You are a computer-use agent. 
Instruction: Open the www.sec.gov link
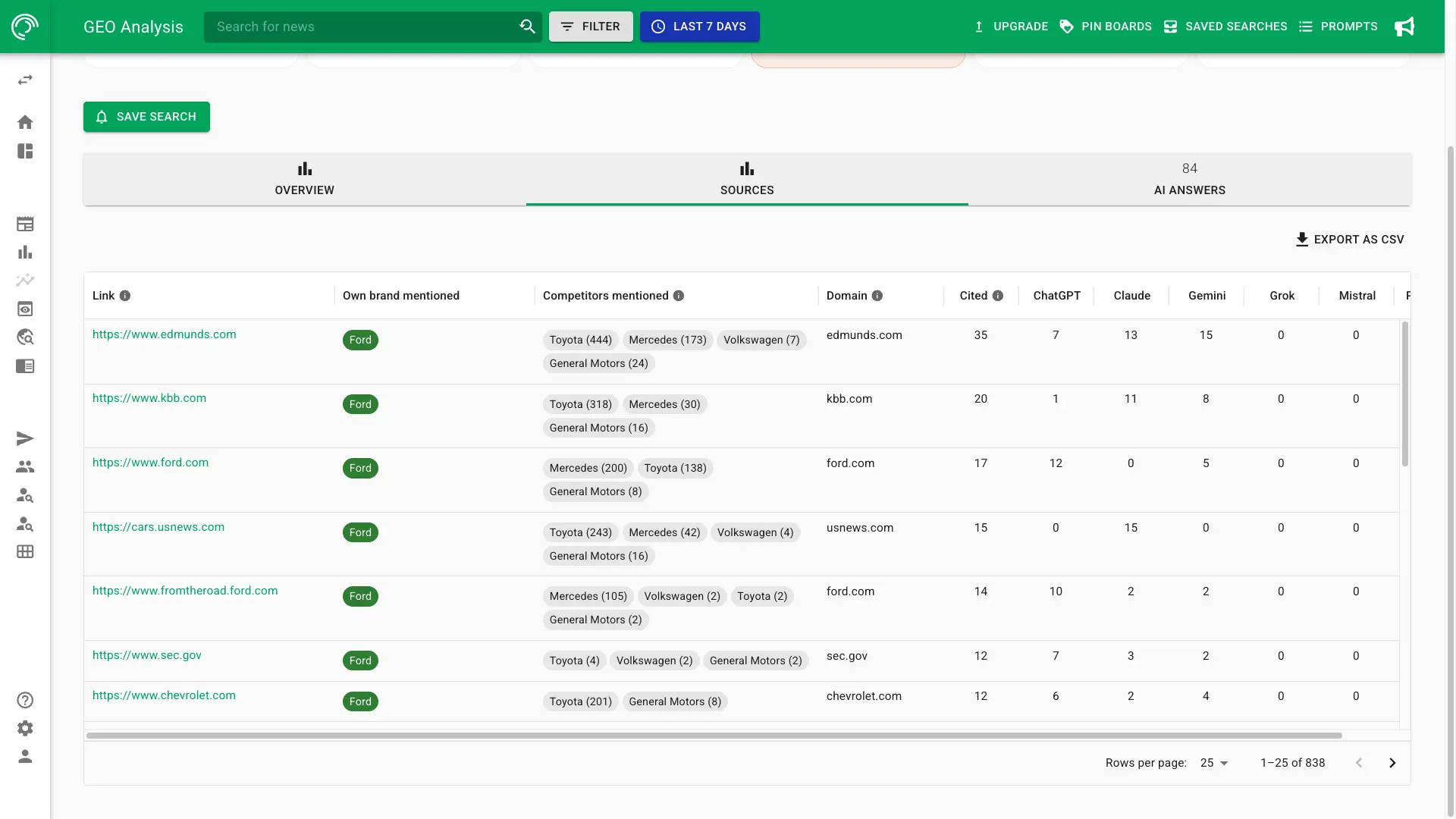tap(147, 655)
